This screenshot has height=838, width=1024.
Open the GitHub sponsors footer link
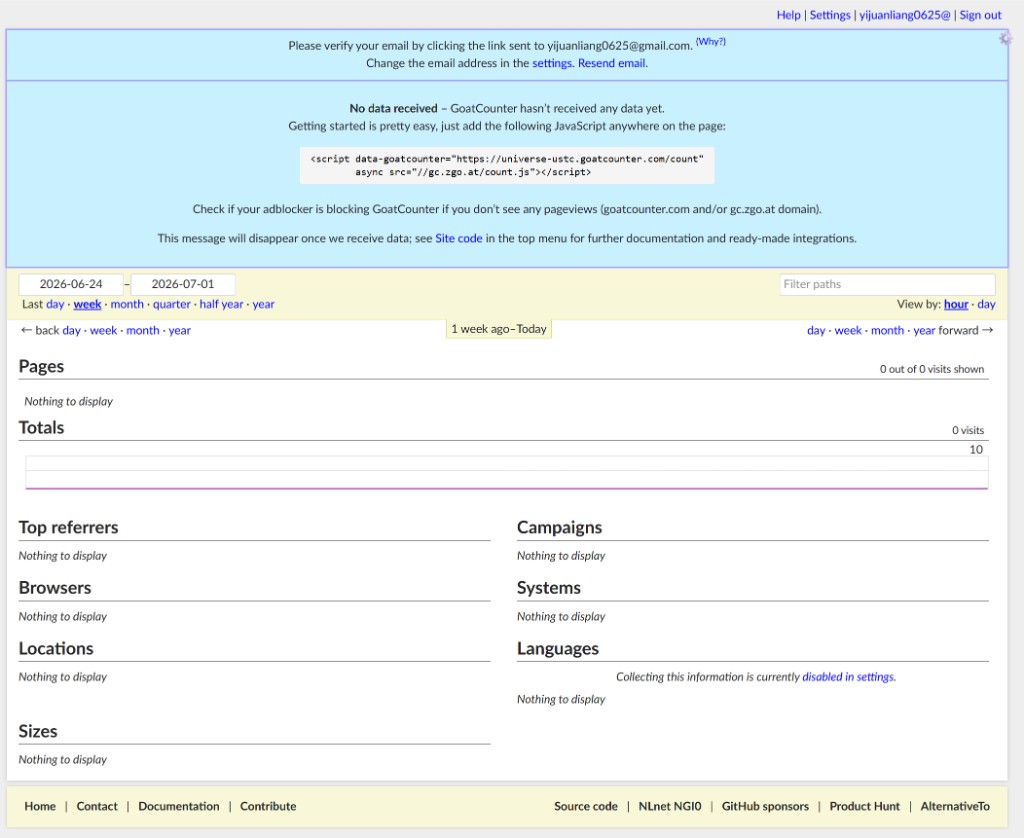tap(765, 807)
